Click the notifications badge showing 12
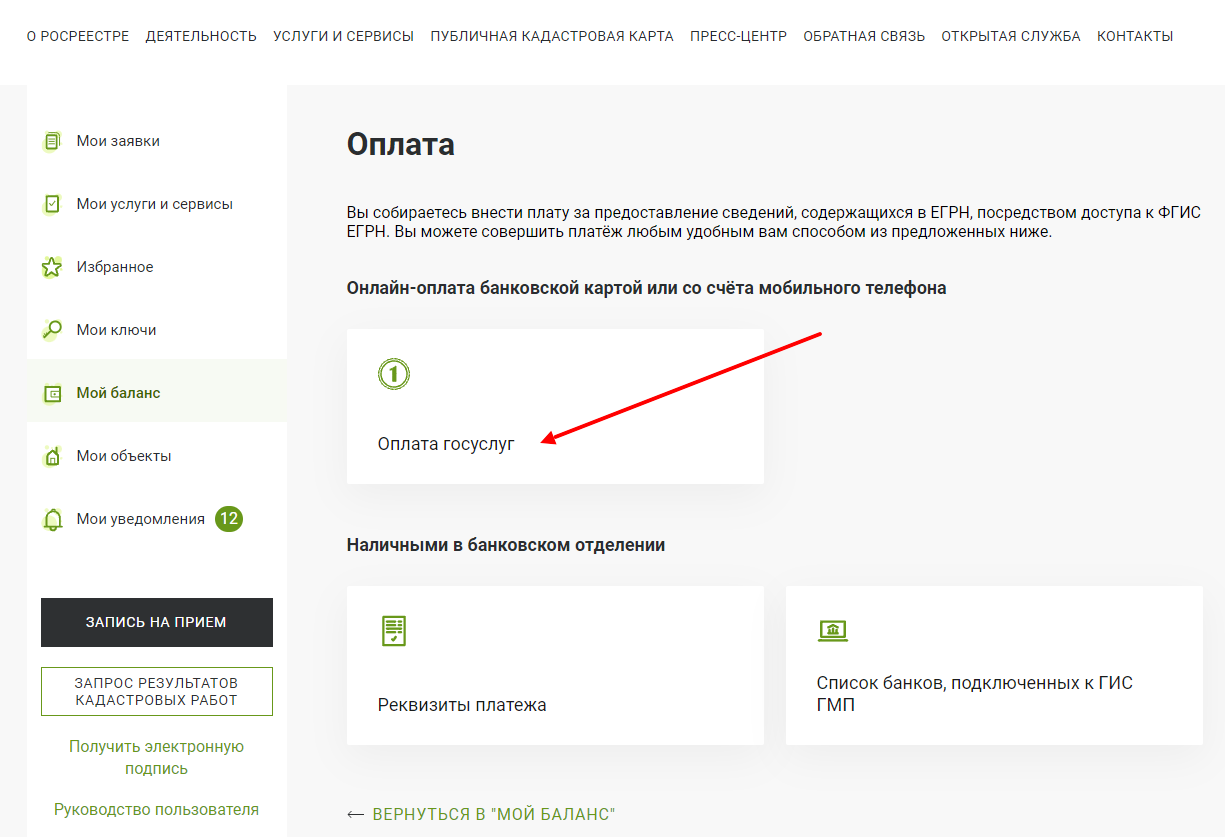Screen dimensions: 1225x837 tap(229, 519)
